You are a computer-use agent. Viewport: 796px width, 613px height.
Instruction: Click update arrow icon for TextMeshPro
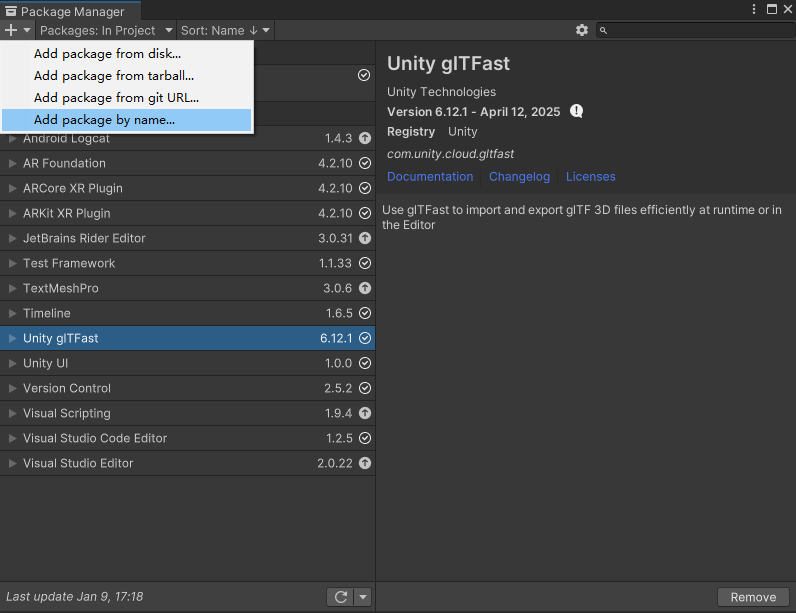365,288
